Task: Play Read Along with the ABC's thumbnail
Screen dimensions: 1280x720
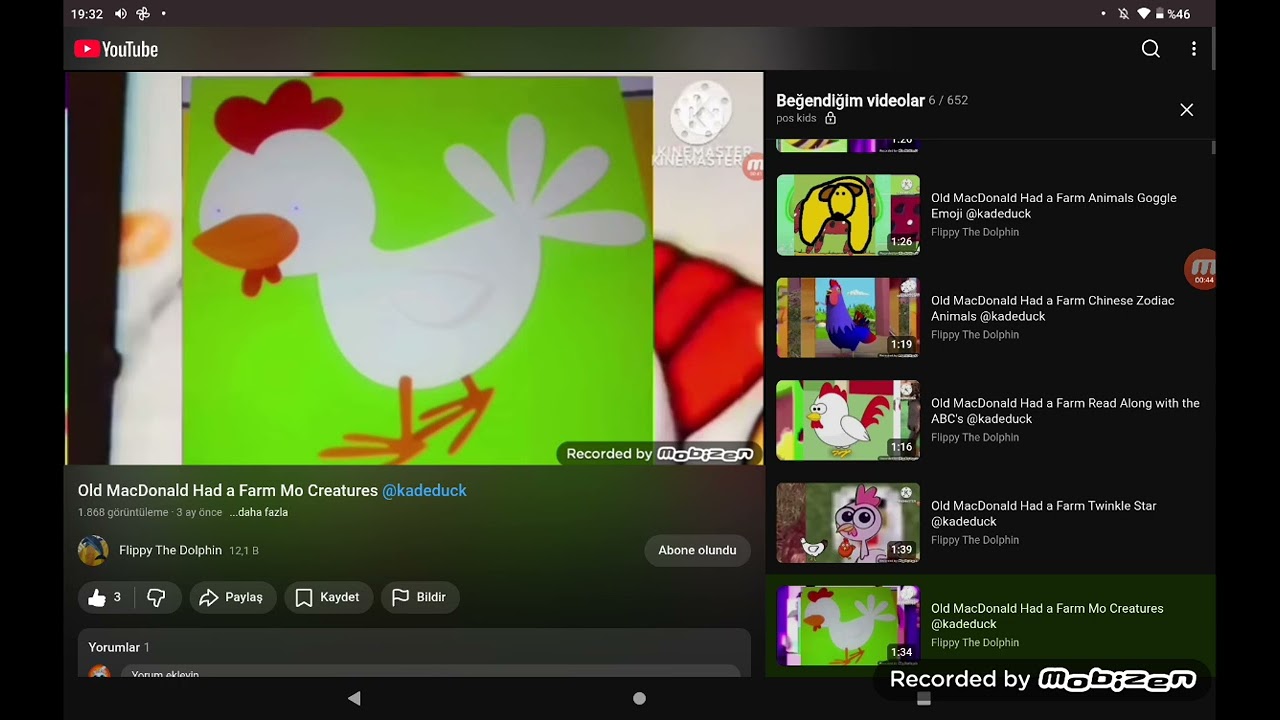Action: [x=848, y=420]
